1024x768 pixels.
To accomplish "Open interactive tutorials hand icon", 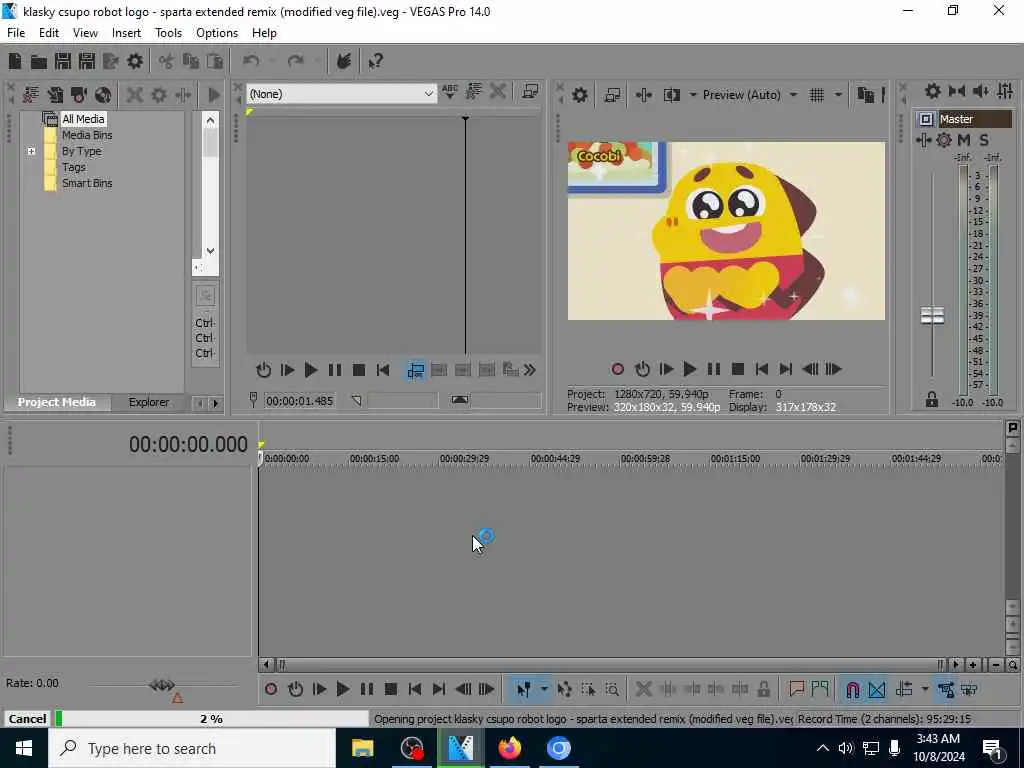I will (x=344, y=61).
